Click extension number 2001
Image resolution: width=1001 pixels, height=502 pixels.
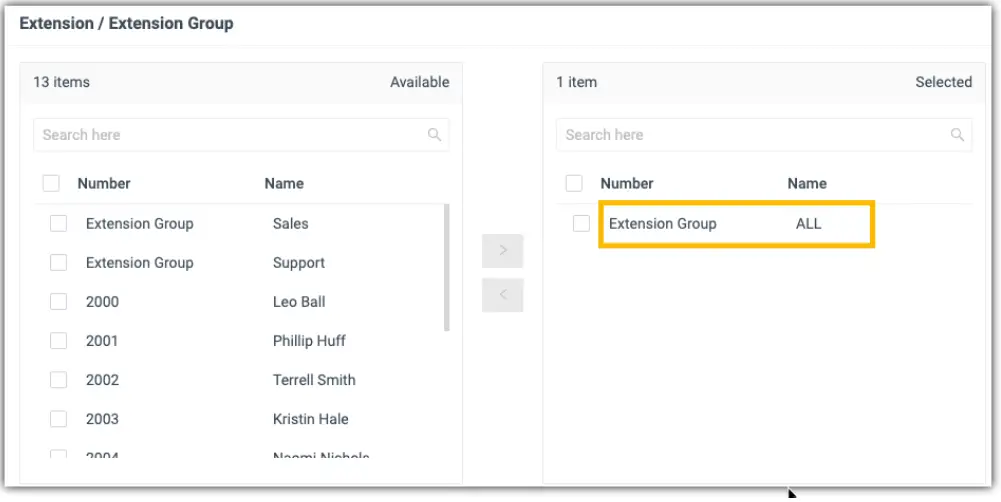(102, 340)
